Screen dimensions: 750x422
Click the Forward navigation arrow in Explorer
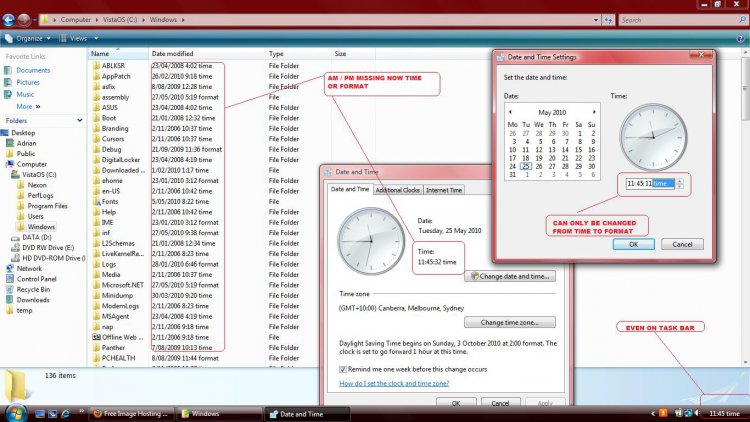click(x=23, y=20)
